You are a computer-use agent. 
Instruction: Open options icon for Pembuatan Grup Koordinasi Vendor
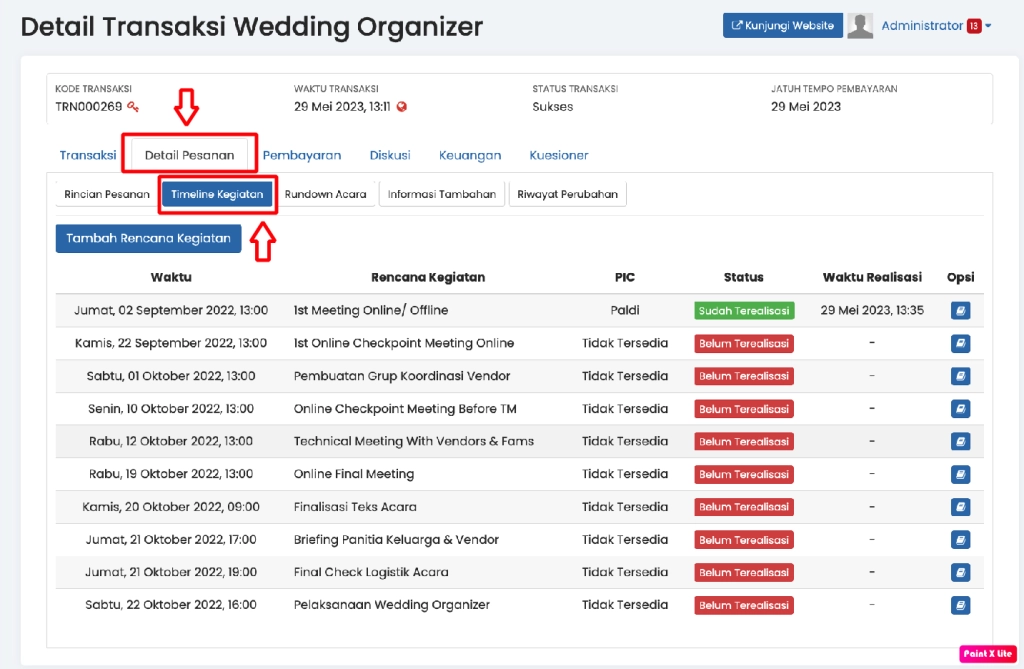(x=960, y=376)
